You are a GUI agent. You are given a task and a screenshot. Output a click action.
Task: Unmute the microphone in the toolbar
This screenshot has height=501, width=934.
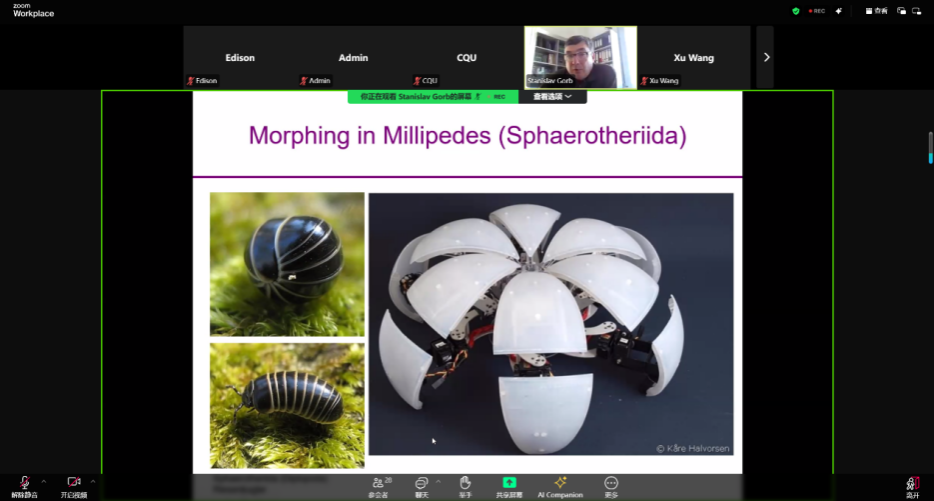pos(25,484)
